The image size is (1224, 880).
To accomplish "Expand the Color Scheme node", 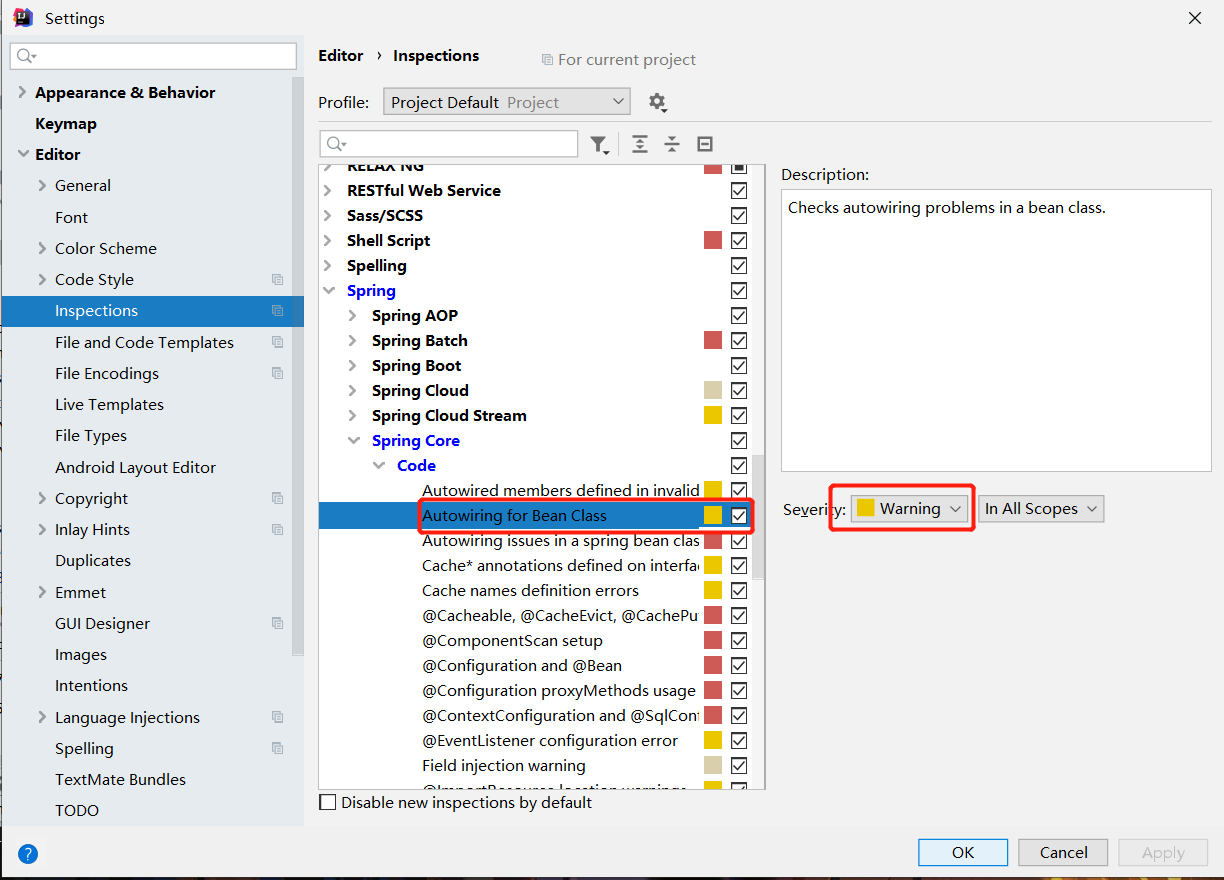I will (x=42, y=248).
